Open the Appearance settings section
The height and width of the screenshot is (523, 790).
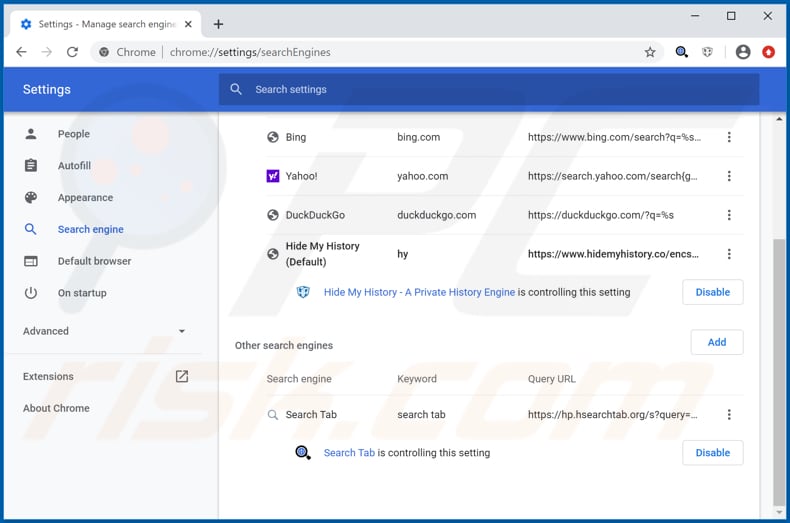tap(85, 198)
